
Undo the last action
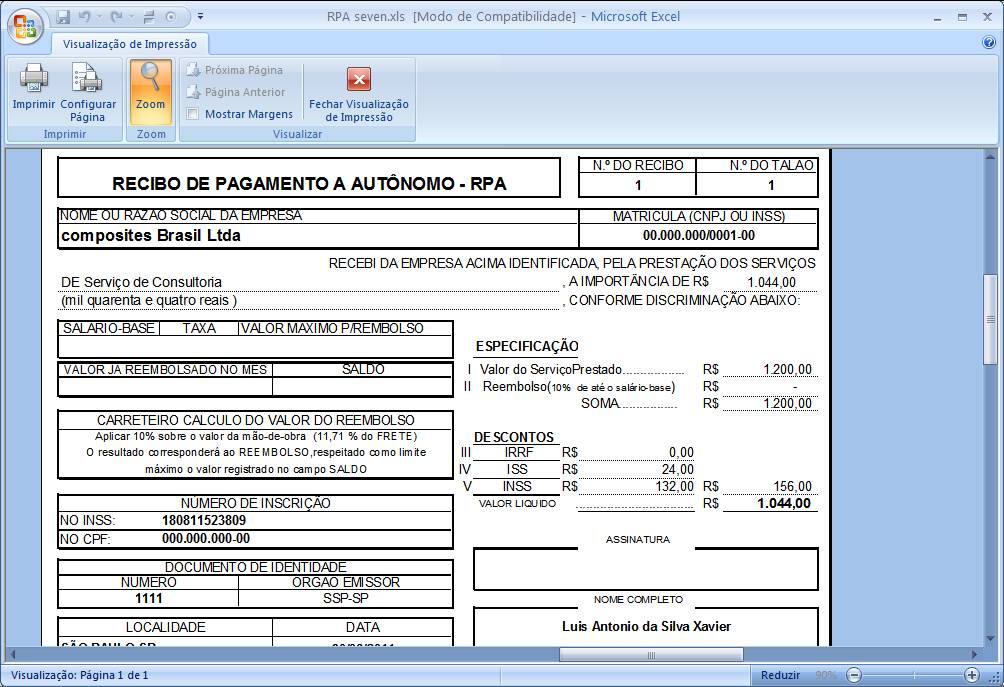[x=84, y=16]
